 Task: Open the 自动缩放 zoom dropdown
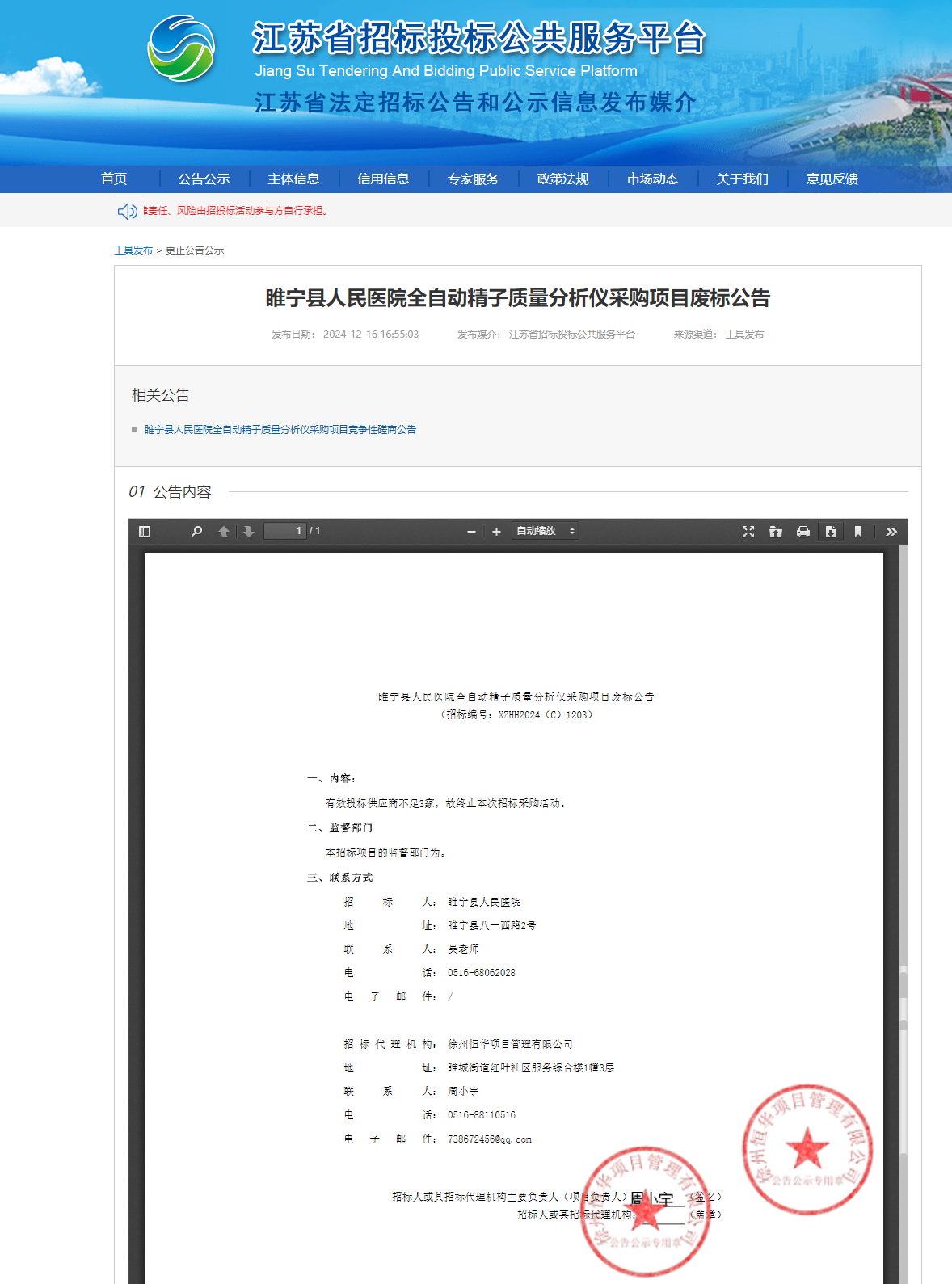click(546, 531)
